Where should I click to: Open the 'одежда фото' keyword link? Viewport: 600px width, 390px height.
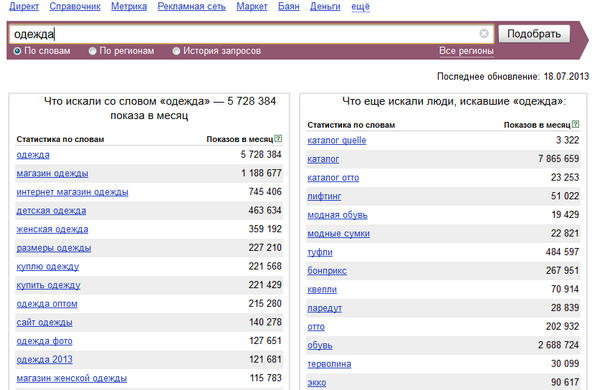click(44, 341)
